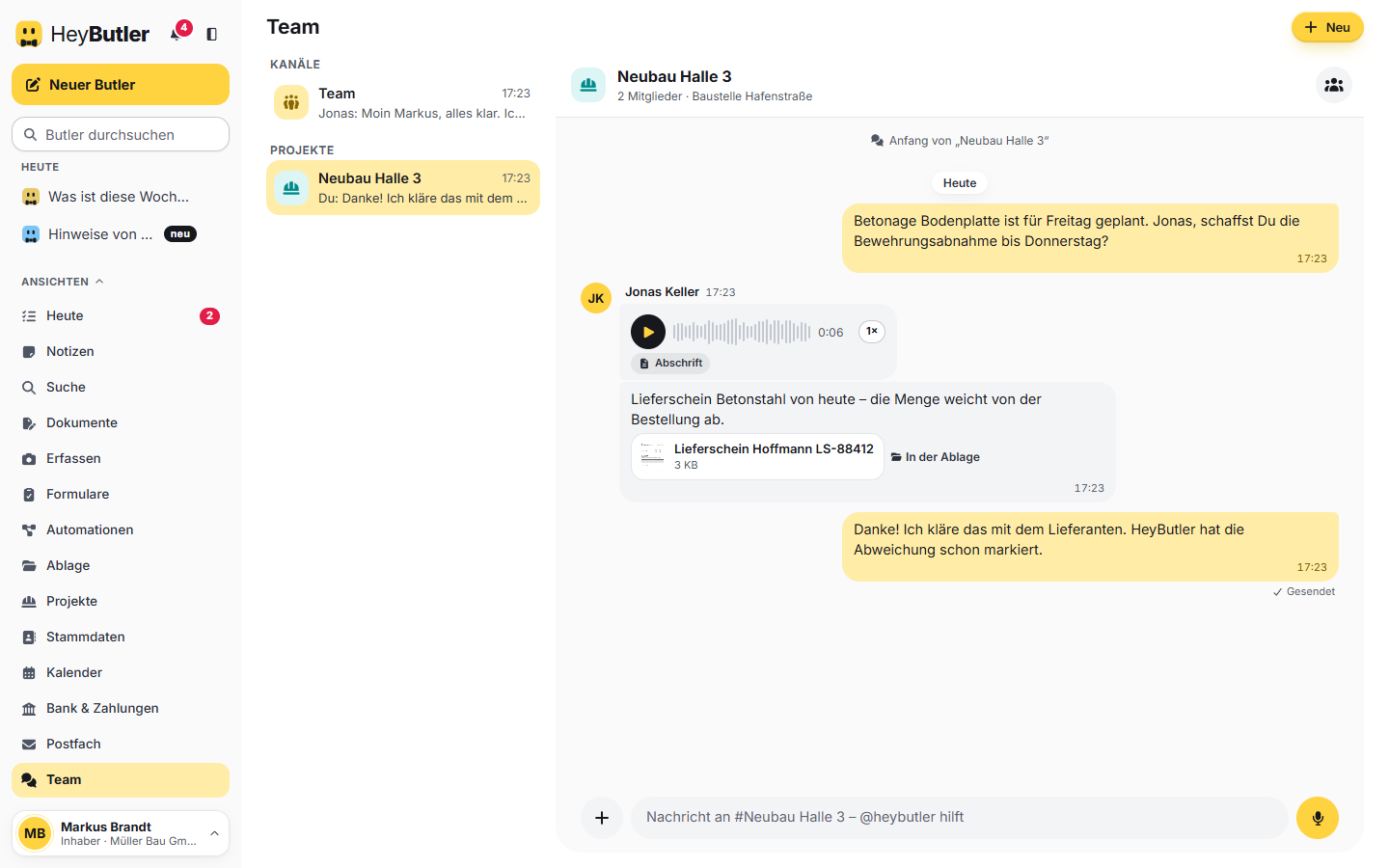Play Jonas Keller's voice message
Viewport: 1389px width, 868px height.
tap(648, 332)
